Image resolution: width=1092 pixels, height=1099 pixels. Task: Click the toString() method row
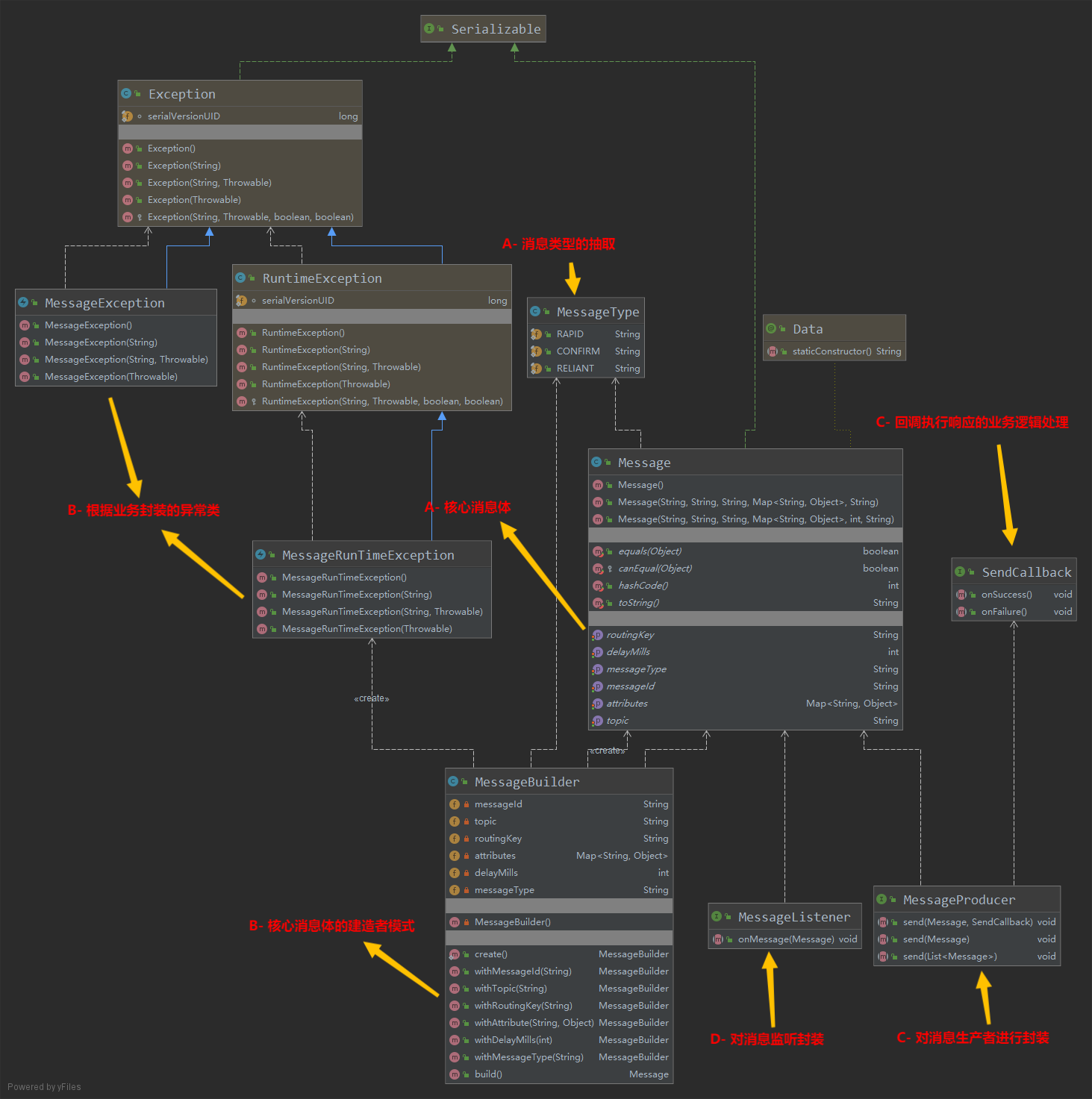pos(745,602)
